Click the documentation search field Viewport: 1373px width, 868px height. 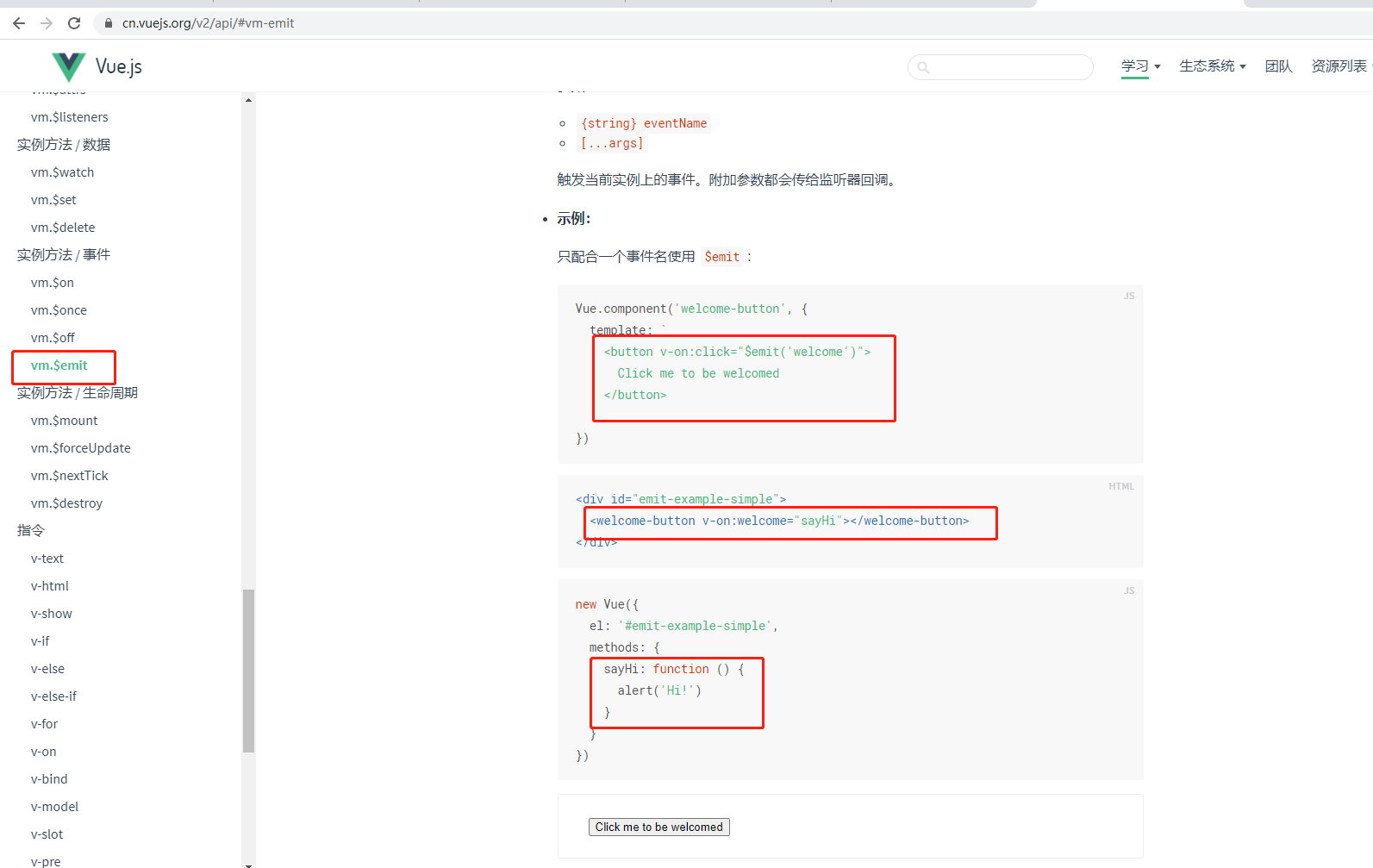point(1001,67)
